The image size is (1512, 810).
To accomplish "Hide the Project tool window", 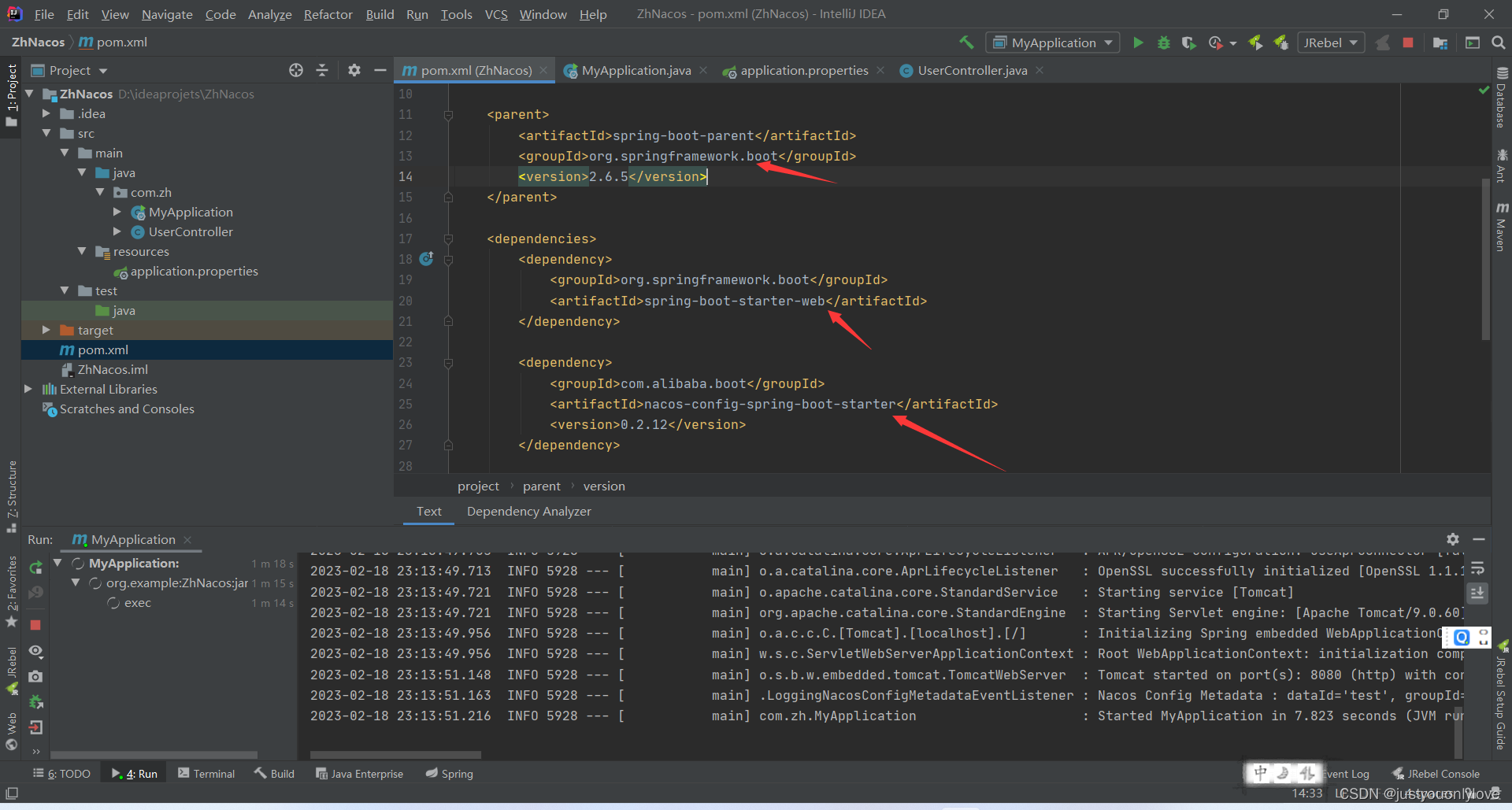I will 380,70.
